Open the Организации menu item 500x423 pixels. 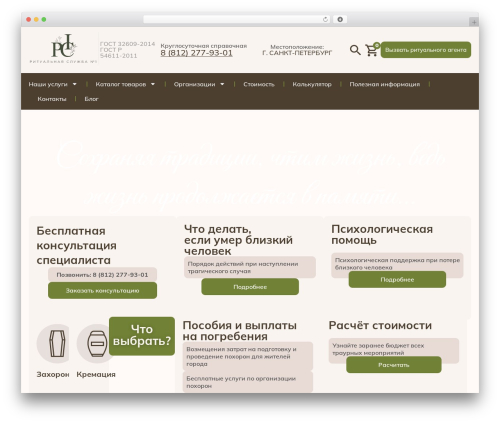pyautogui.click(x=194, y=84)
